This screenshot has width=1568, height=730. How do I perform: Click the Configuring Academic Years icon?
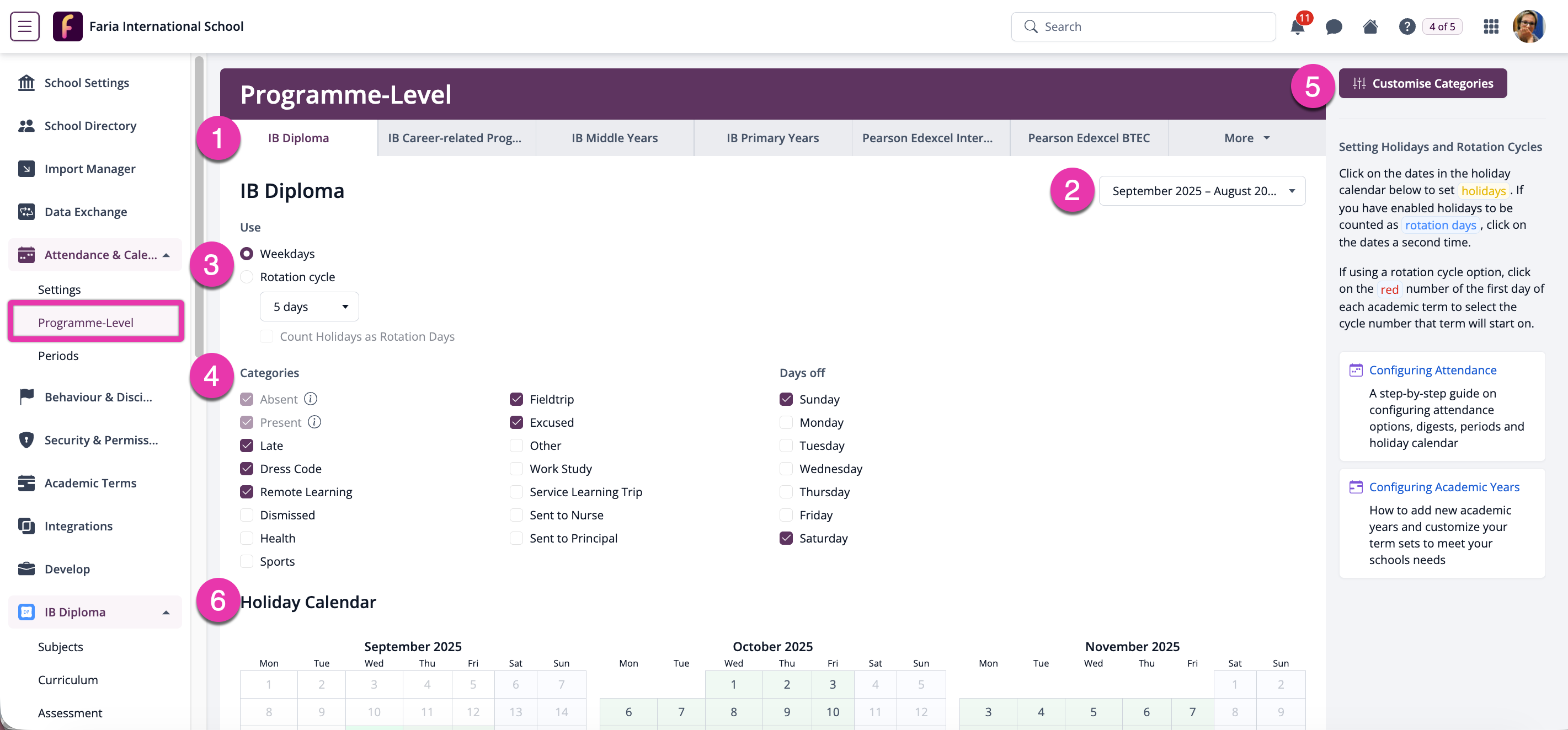(x=1356, y=487)
